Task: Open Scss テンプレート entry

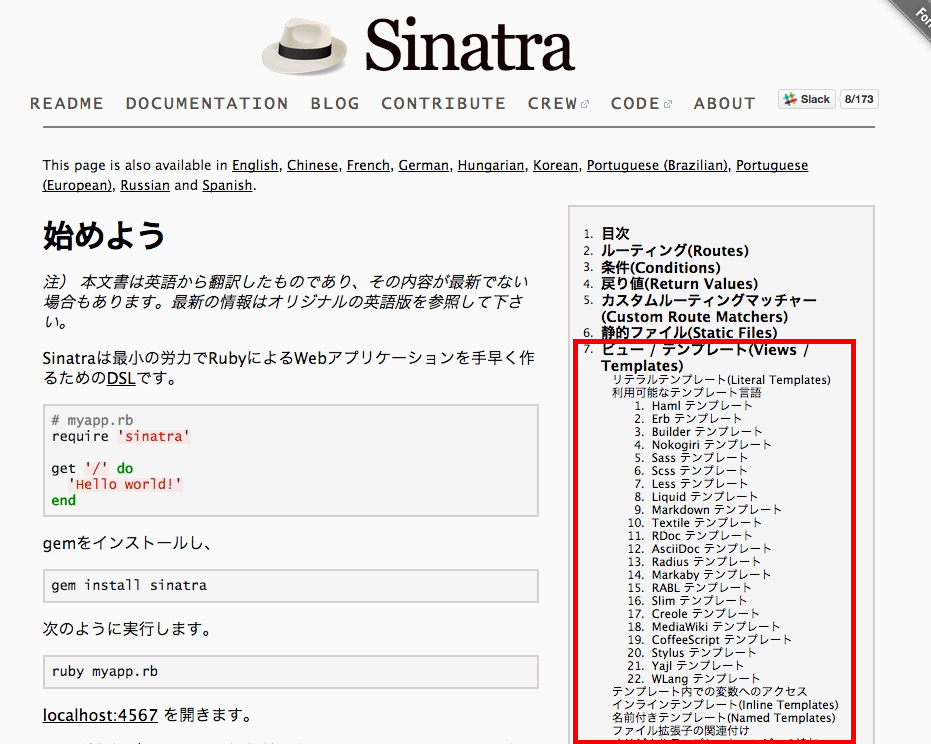Action: coord(699,471)
